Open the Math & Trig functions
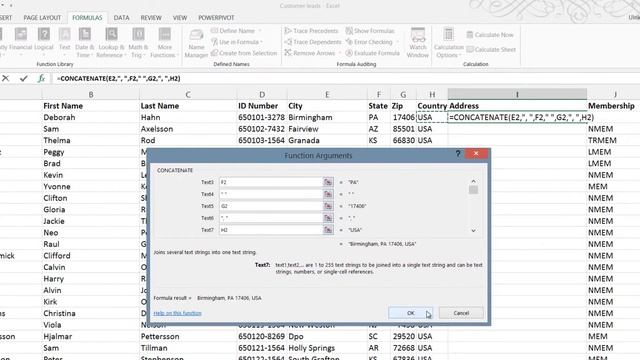 [x=138, y=42]
